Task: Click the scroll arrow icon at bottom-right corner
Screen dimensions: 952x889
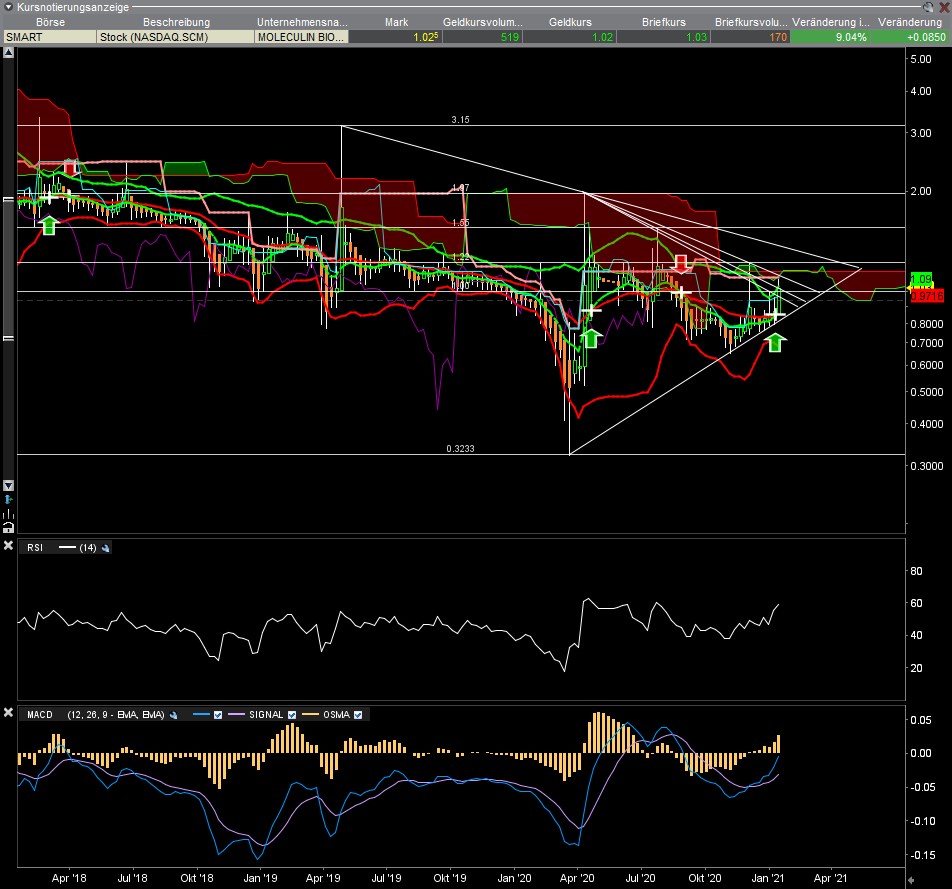Action: 909,880
